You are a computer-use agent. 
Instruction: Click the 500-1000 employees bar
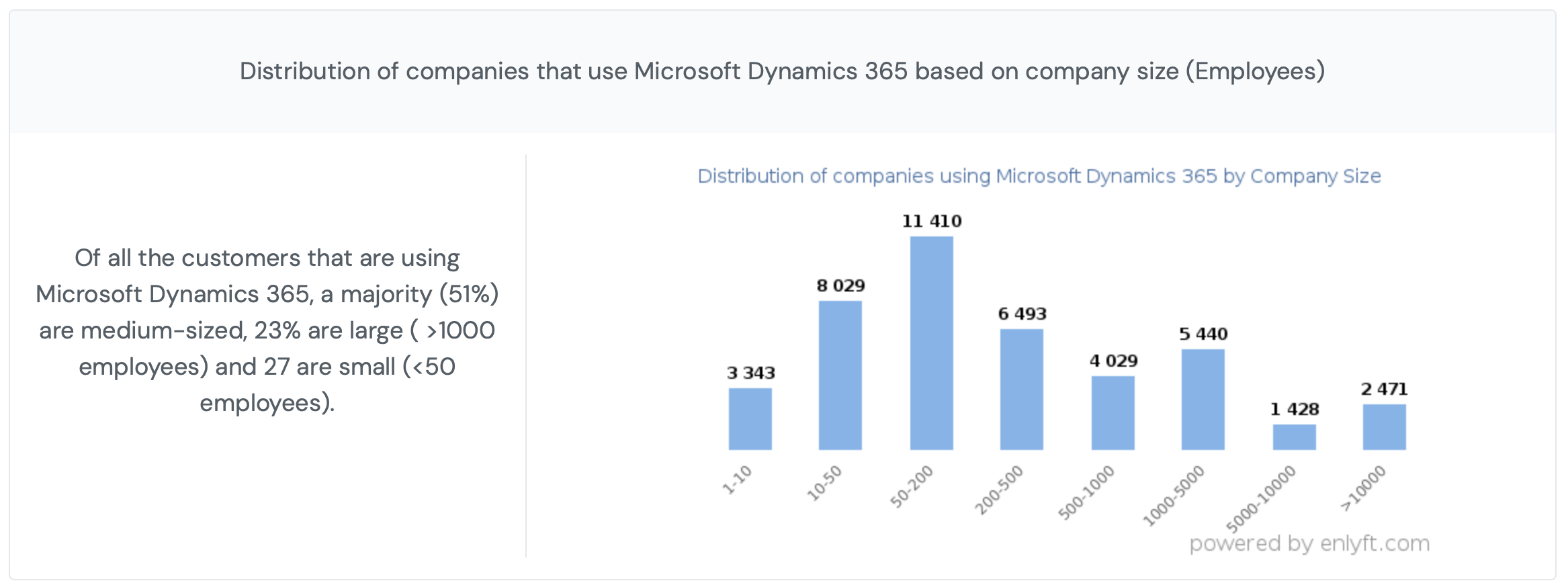pyautogui.click(x=1113, y=413)
